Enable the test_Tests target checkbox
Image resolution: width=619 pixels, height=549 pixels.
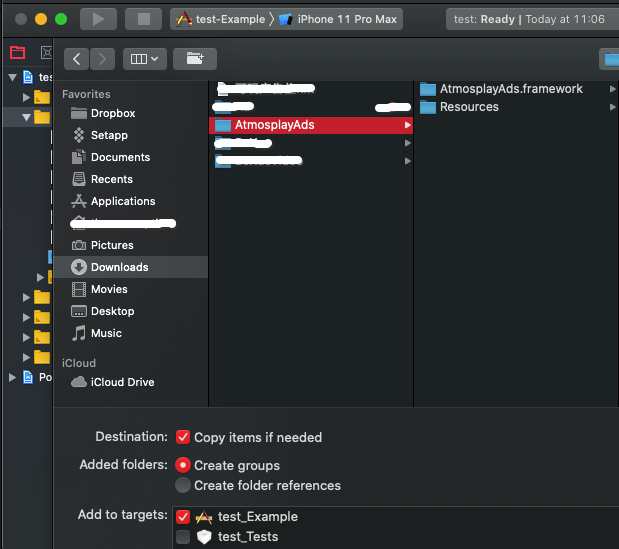click(183, 537)
